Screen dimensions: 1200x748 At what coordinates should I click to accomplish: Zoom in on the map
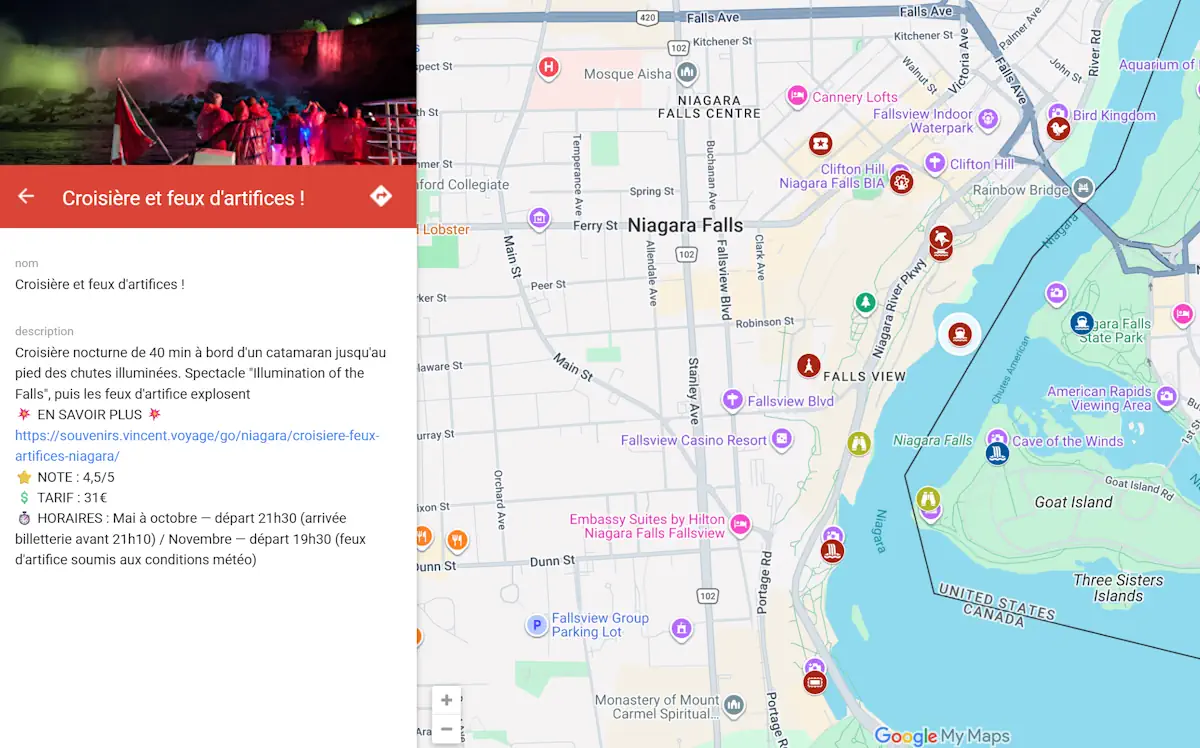(446, 700)
